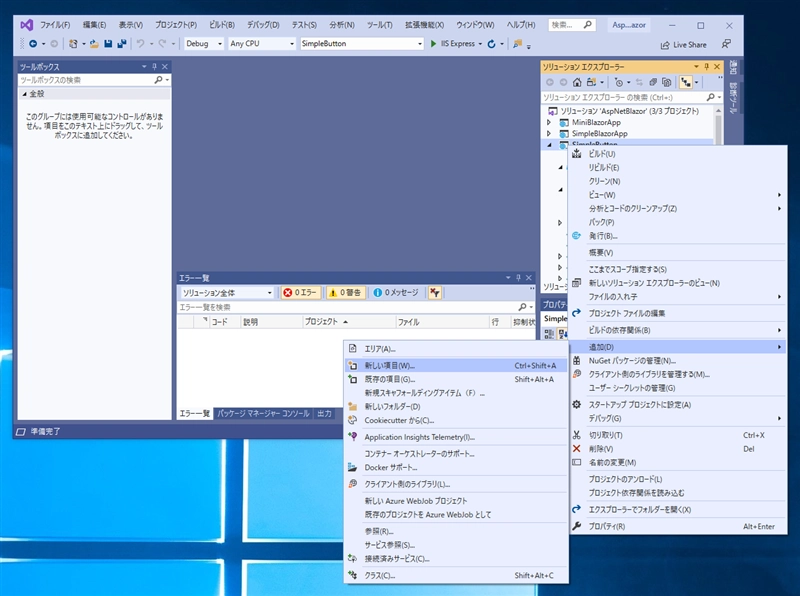
Task: Toggle the 0 メッセージ messages filter
Action: tap(396, 292)
